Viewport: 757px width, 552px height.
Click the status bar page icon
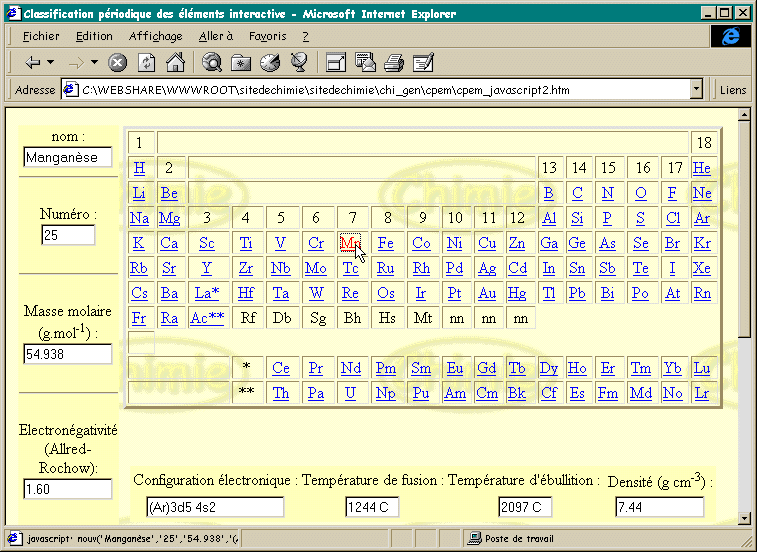tap(14, 538)
